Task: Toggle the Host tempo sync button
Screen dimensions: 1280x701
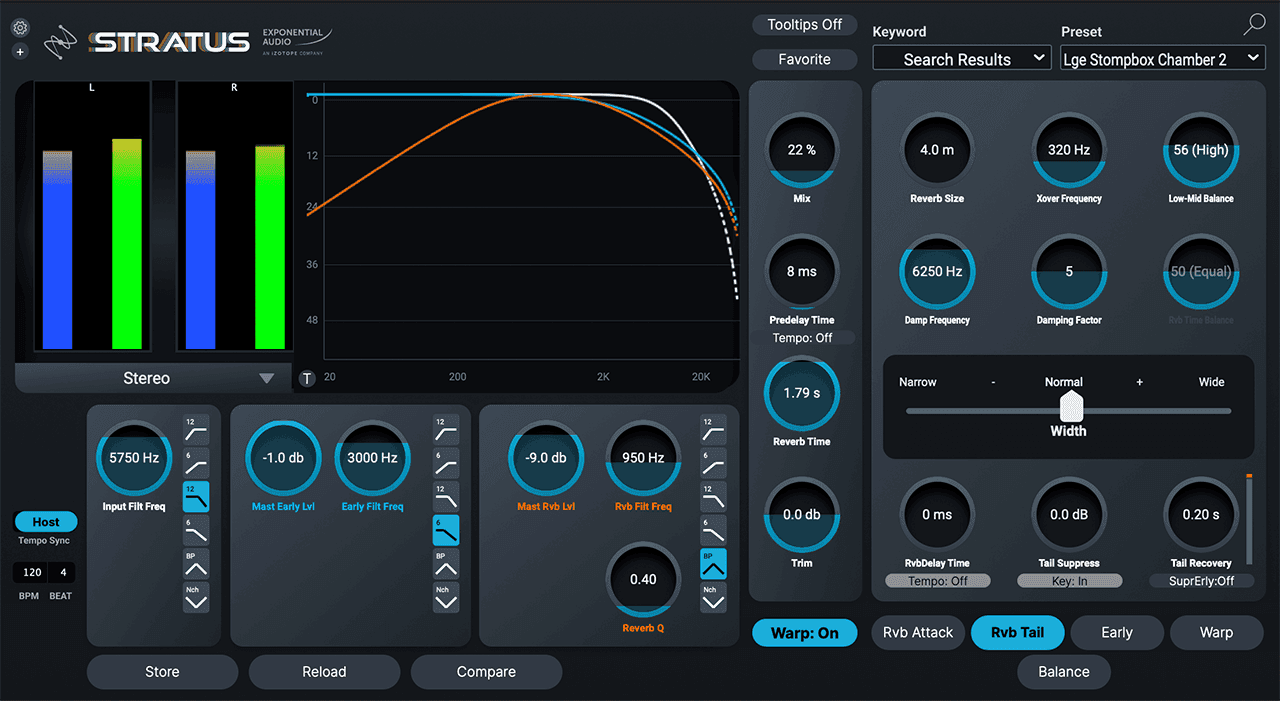Action: pos(46,522)
